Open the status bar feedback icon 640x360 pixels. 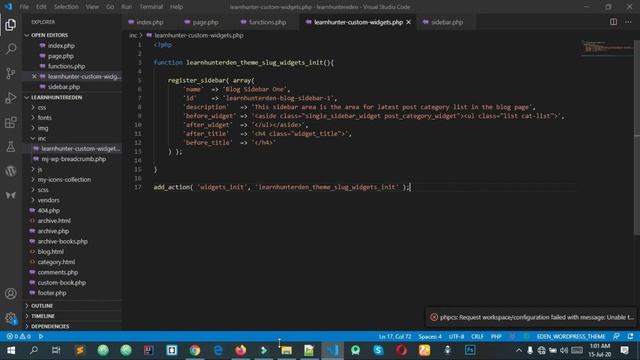point(616,336)
